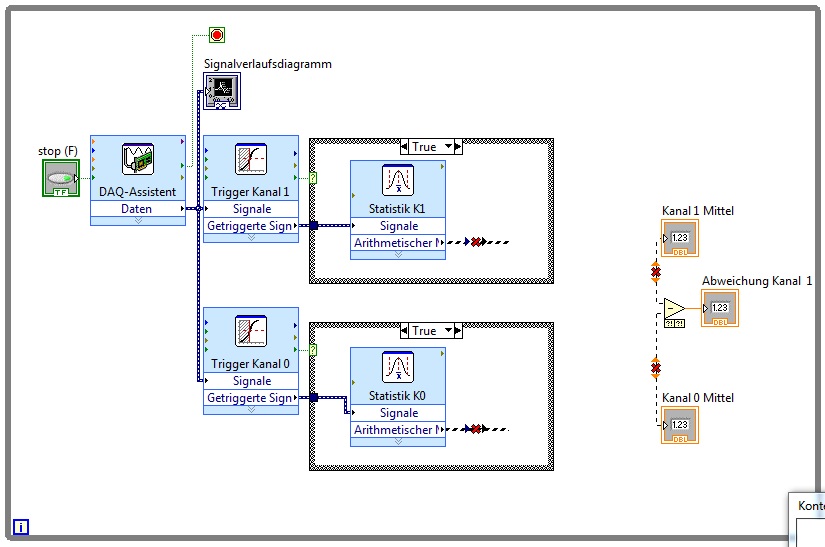
Task: Select the Signalverlaufsdiagramm label
Action: coord(268,64)
